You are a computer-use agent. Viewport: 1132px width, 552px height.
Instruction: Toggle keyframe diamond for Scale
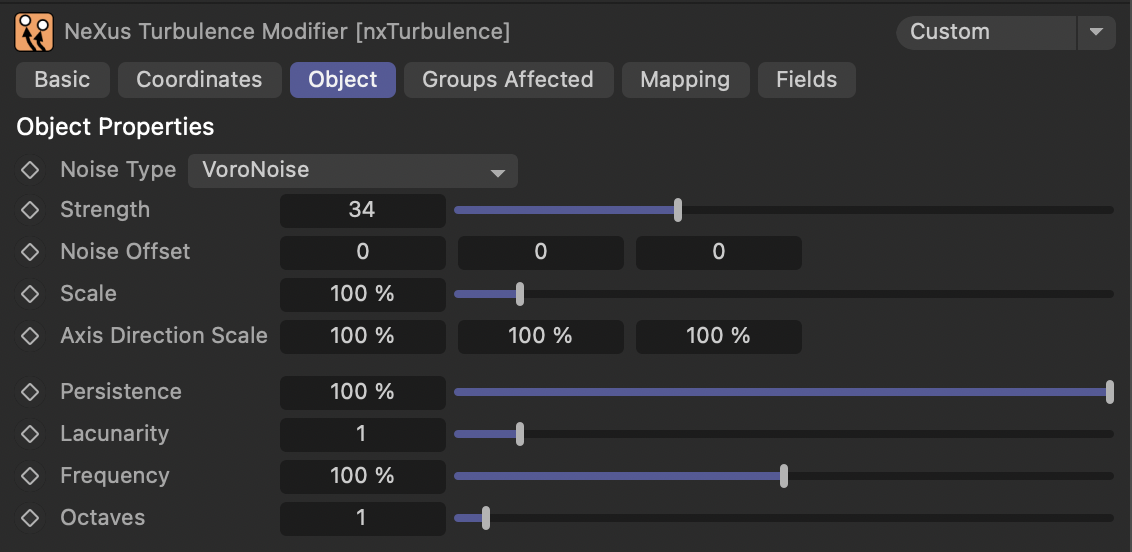30,294
